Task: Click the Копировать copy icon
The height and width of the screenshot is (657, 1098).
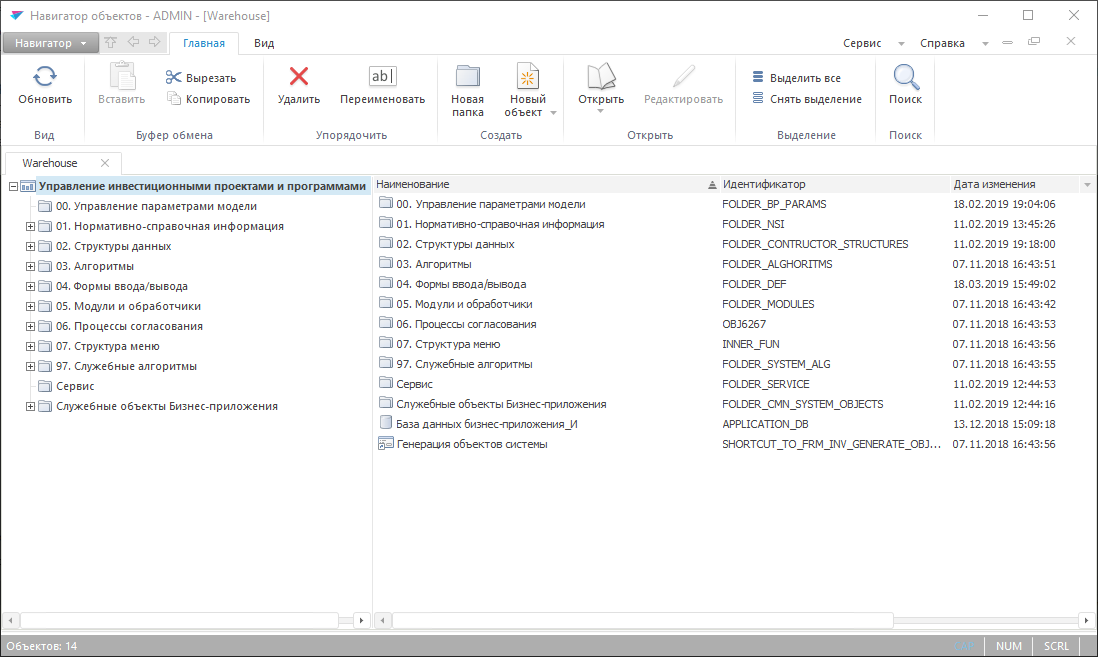Action: (174, 99)
